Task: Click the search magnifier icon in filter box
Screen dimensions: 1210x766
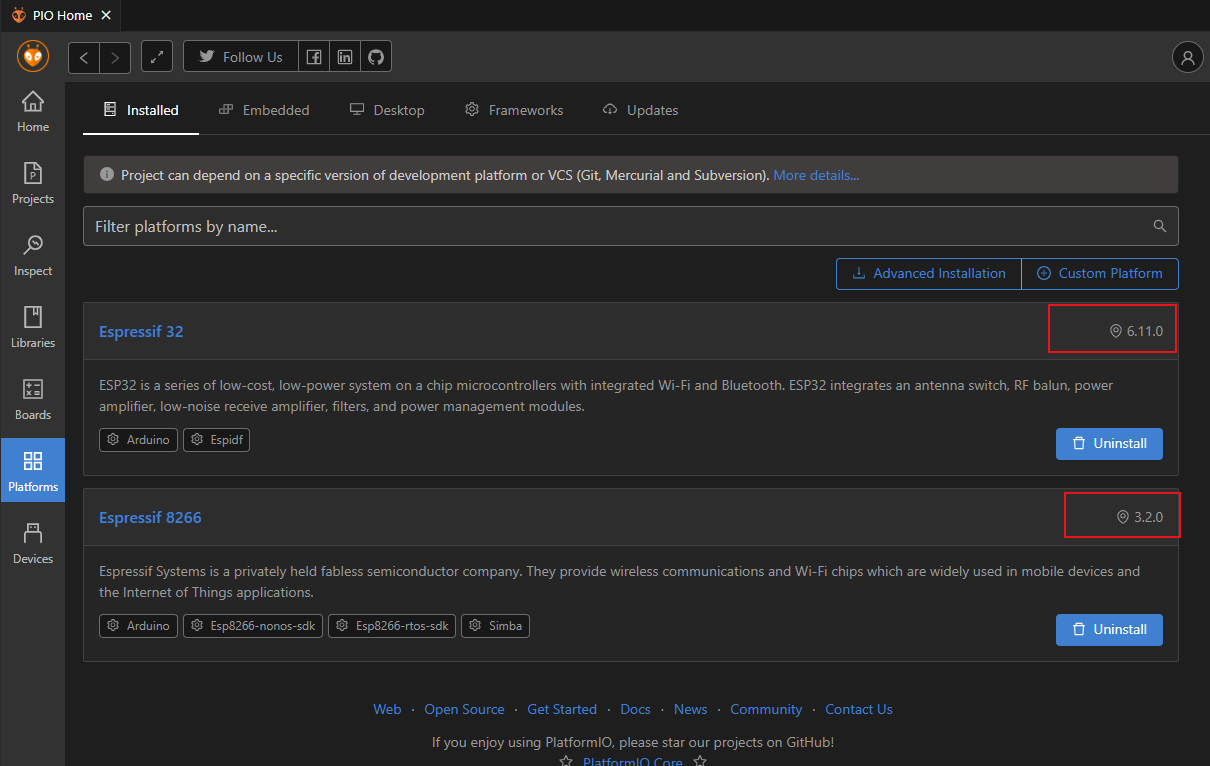Action: pos(1160,226)
